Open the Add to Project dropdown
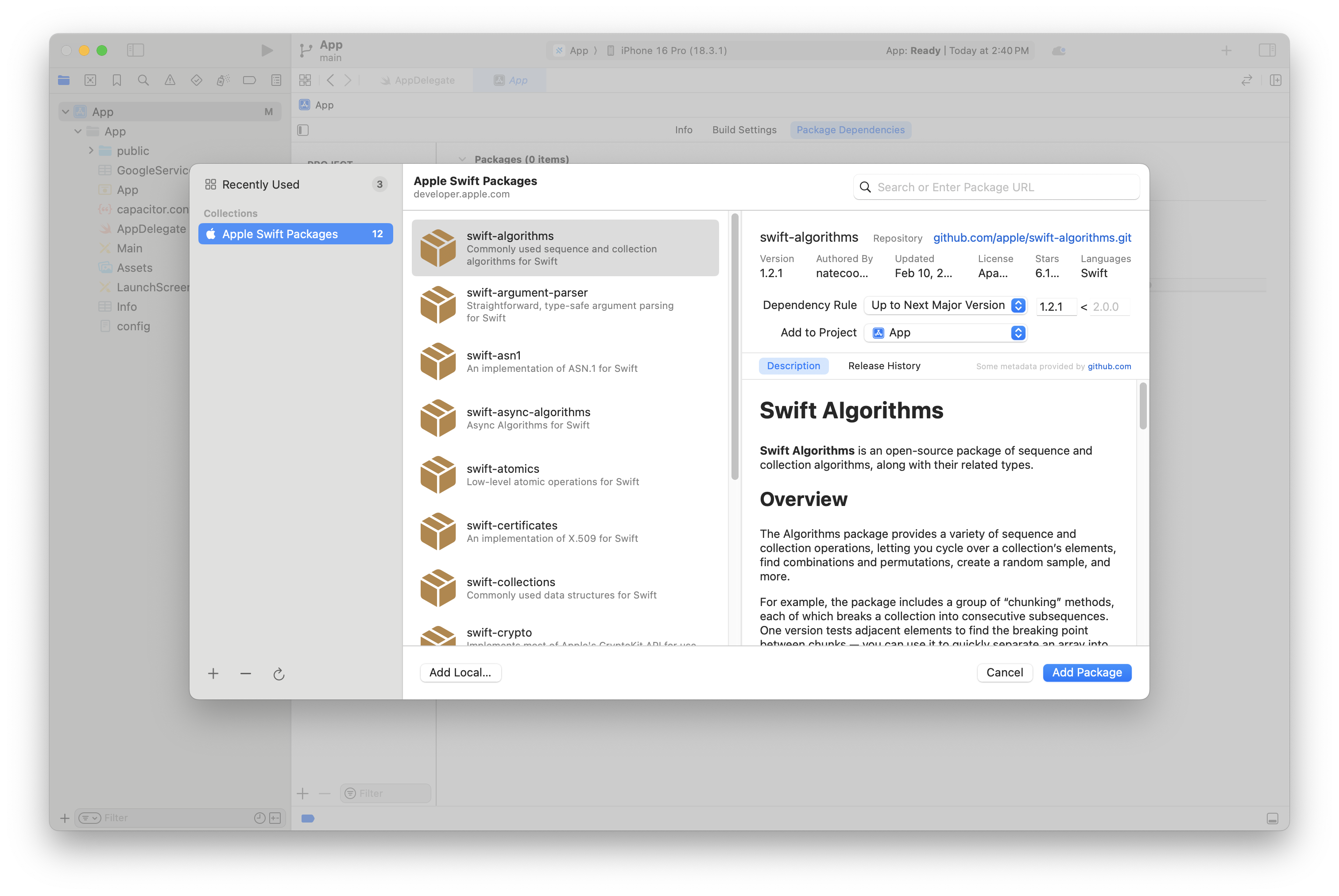This screenshot has width=1339, height=896. (945, 332)
